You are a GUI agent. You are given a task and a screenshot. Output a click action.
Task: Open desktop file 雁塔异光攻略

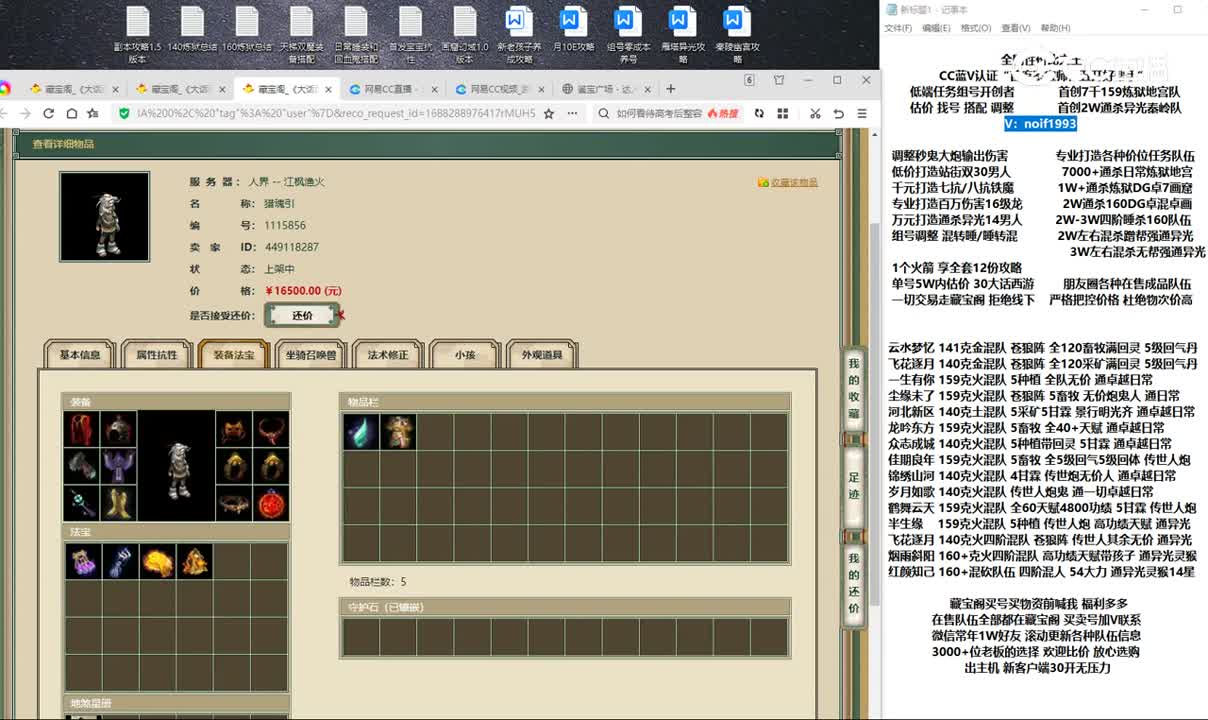tap(682, 34)
